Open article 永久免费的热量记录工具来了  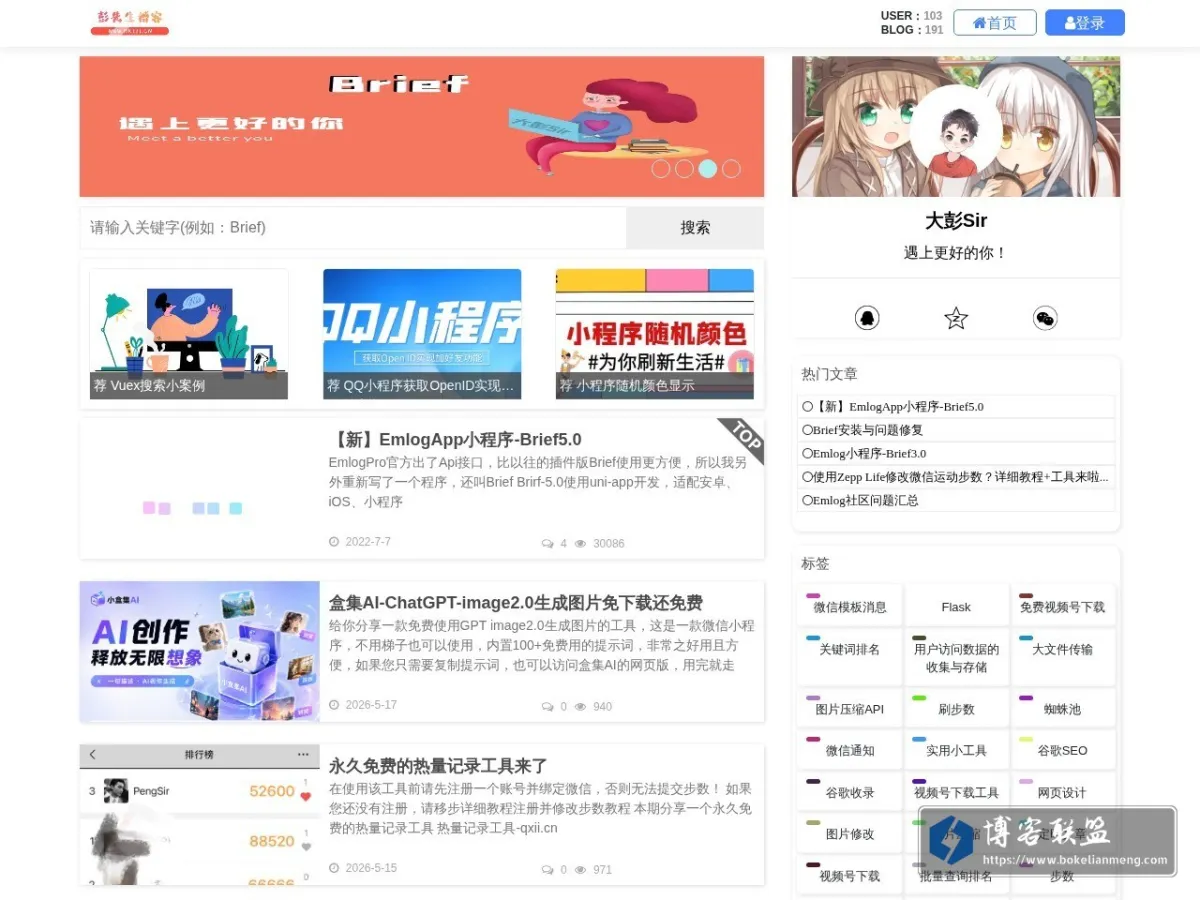point(438,766)
